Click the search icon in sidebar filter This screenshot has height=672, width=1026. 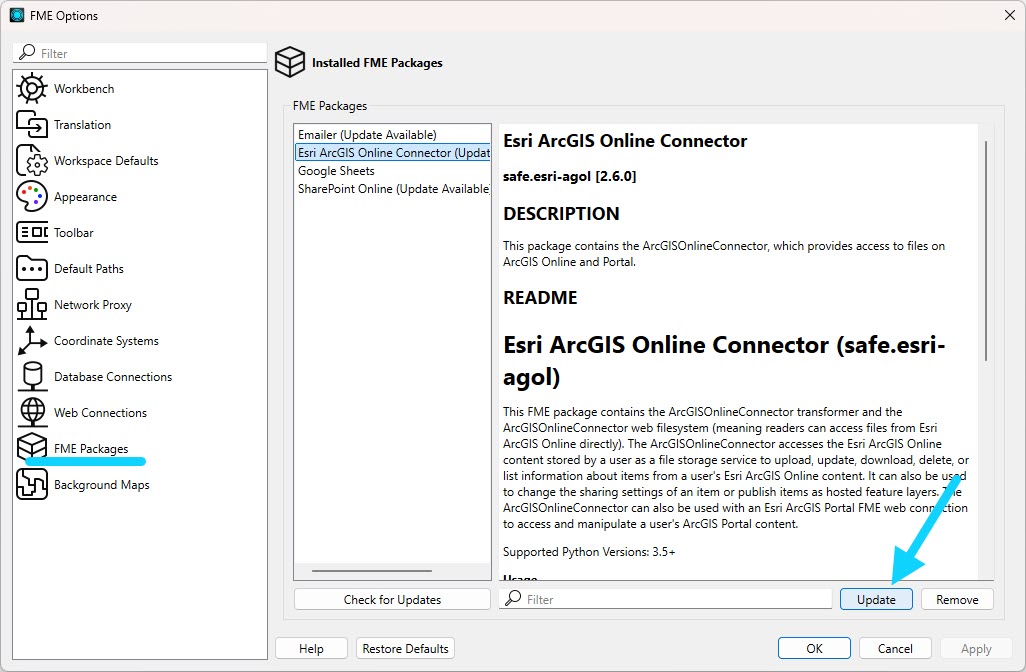click(x=27, y=52)
